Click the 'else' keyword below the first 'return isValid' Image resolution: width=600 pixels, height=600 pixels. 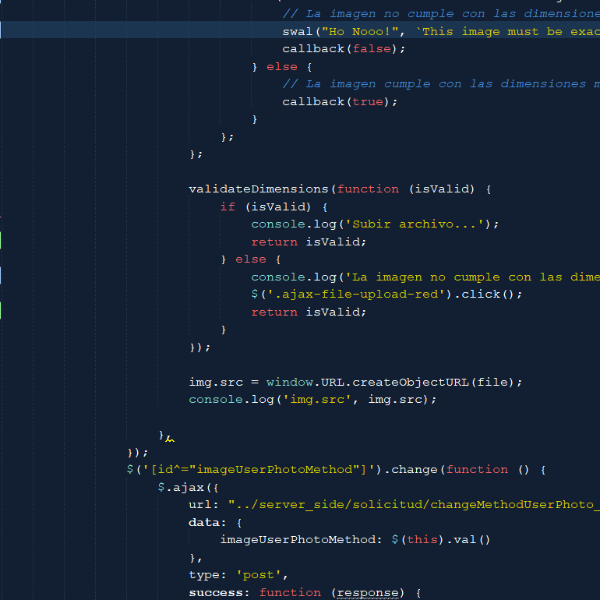[x=251, y=259]
